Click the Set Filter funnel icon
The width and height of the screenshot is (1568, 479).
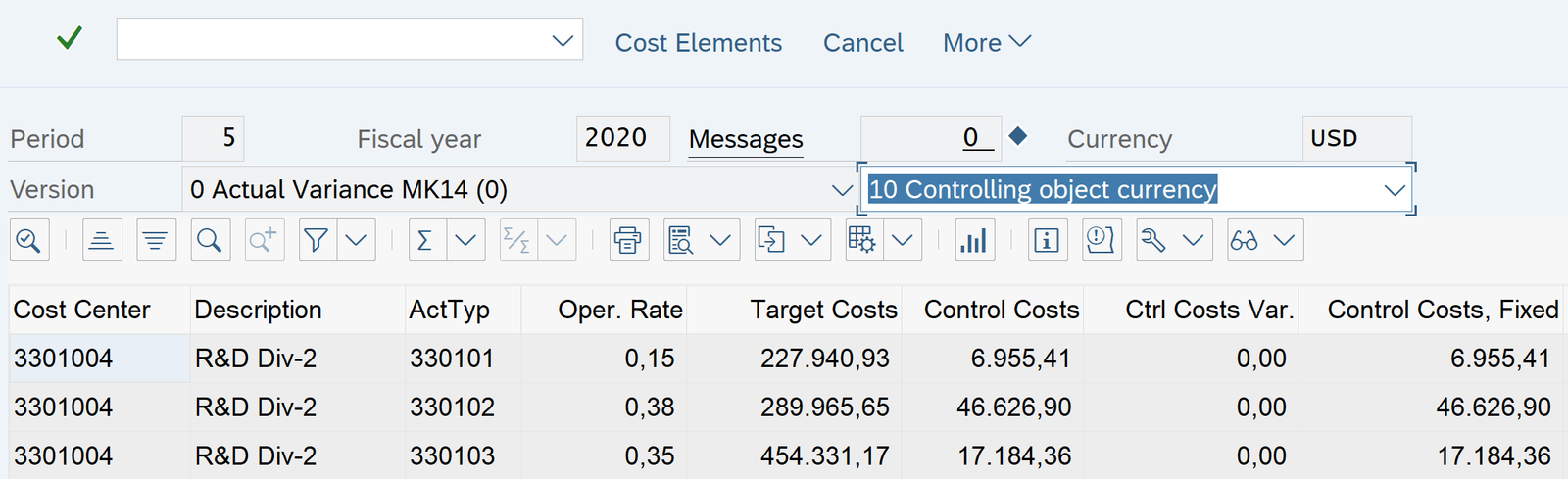(317, 241)
